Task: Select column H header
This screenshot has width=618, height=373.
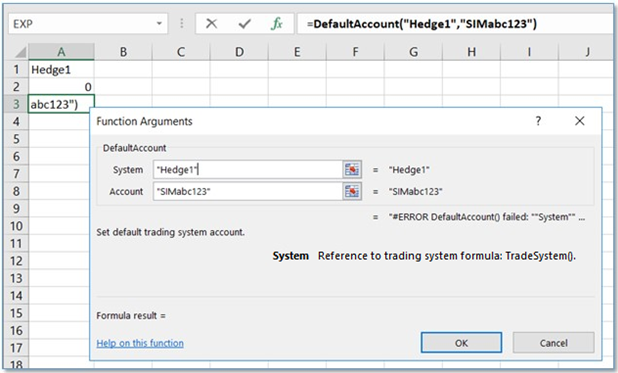Action: pos(471,52)
